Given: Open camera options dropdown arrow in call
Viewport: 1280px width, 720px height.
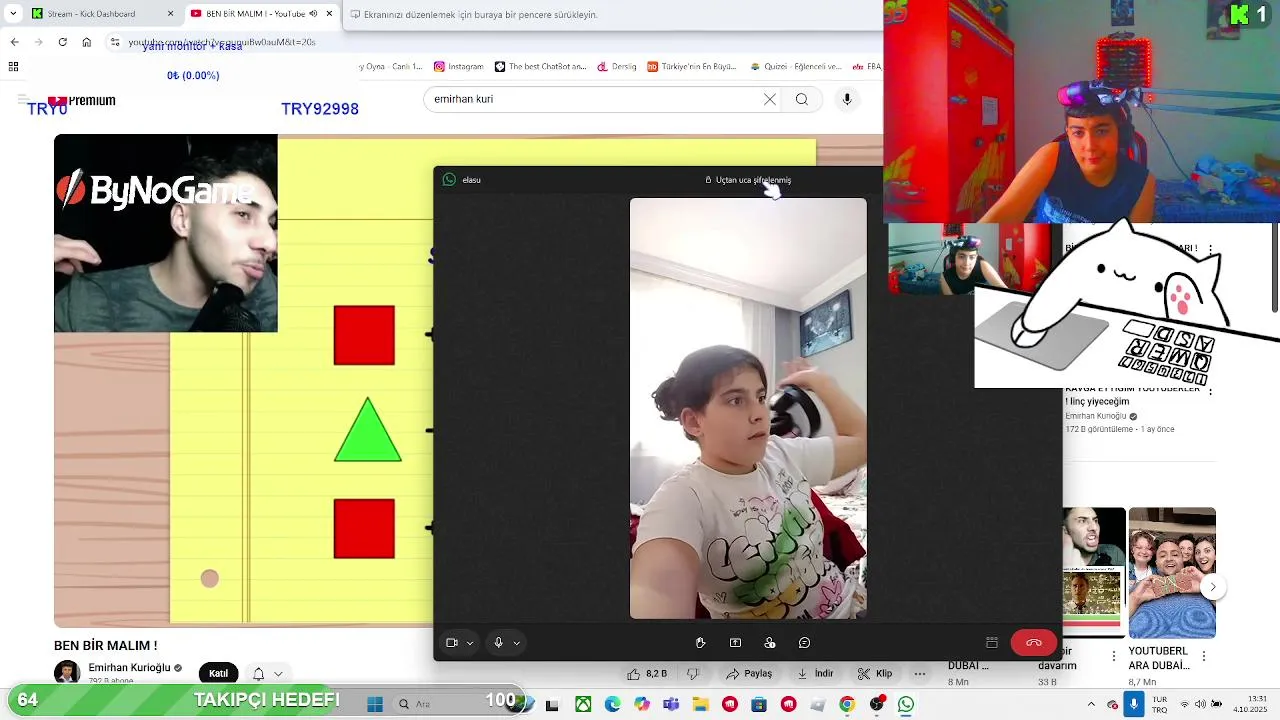Looking at the screenshot, I should [x=470, y=643].
